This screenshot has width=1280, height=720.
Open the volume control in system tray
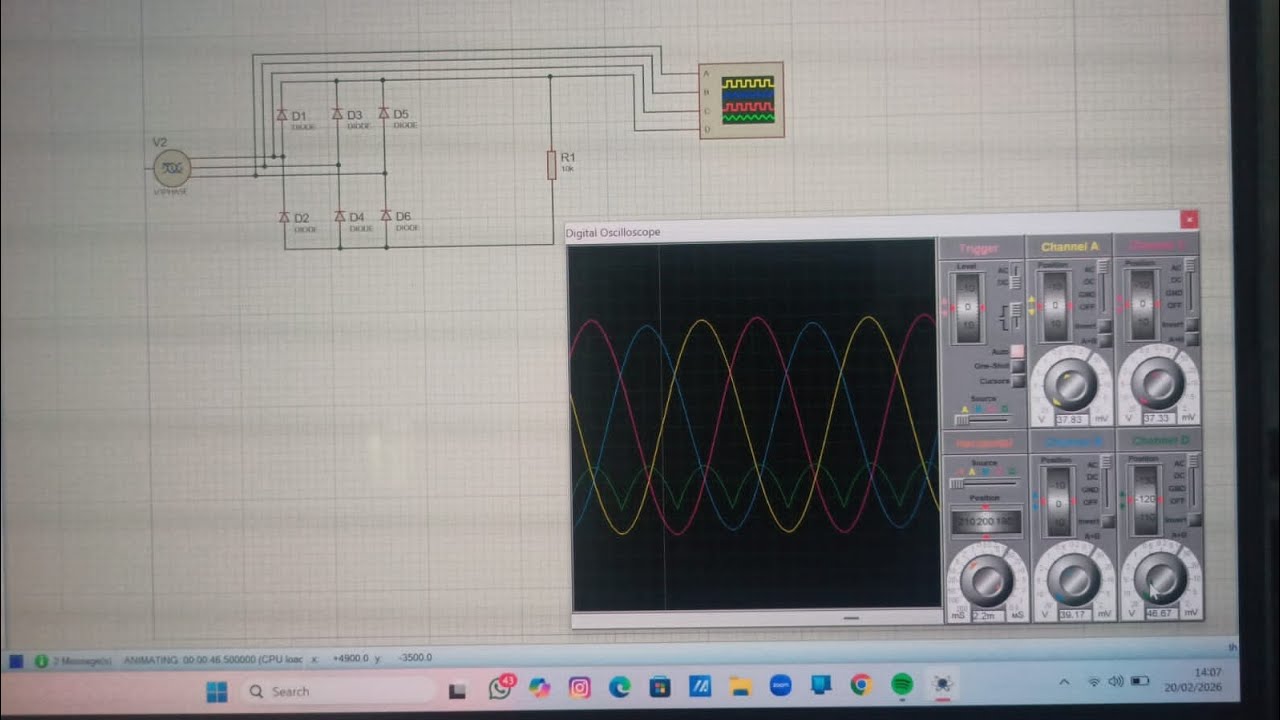coord(1116,681)
